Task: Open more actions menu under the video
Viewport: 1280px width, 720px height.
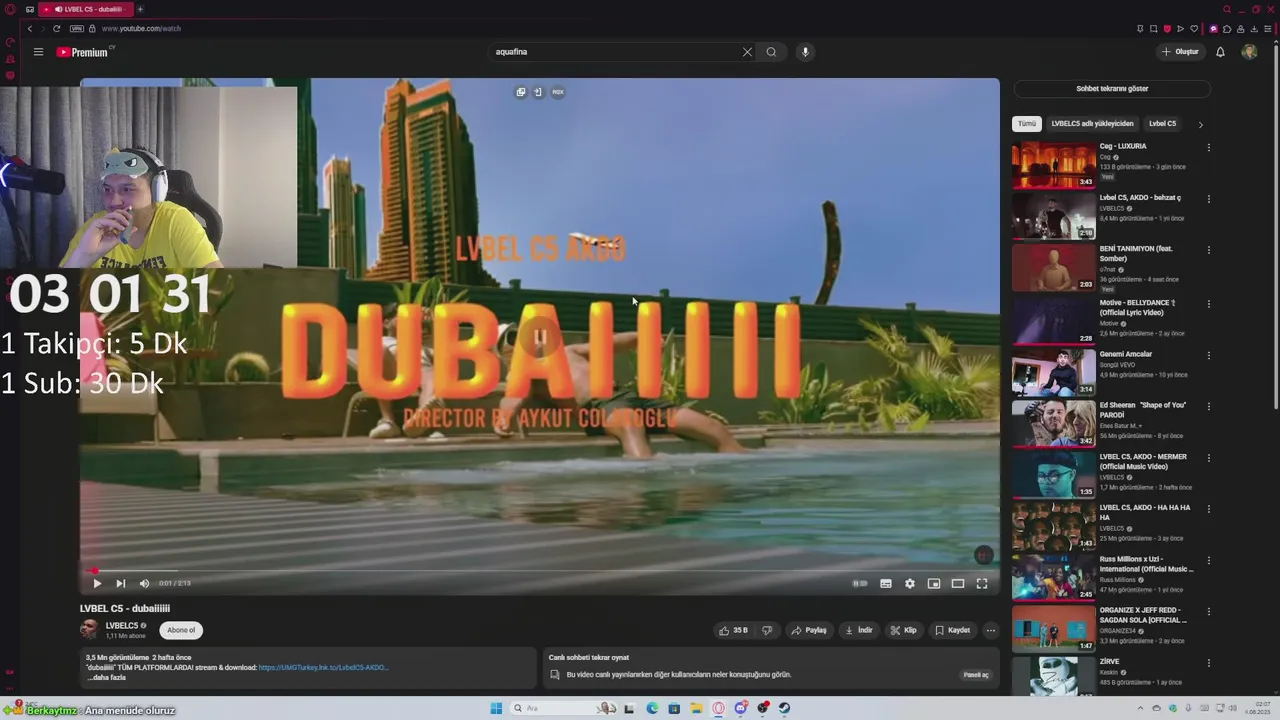Action: [991, 630]
